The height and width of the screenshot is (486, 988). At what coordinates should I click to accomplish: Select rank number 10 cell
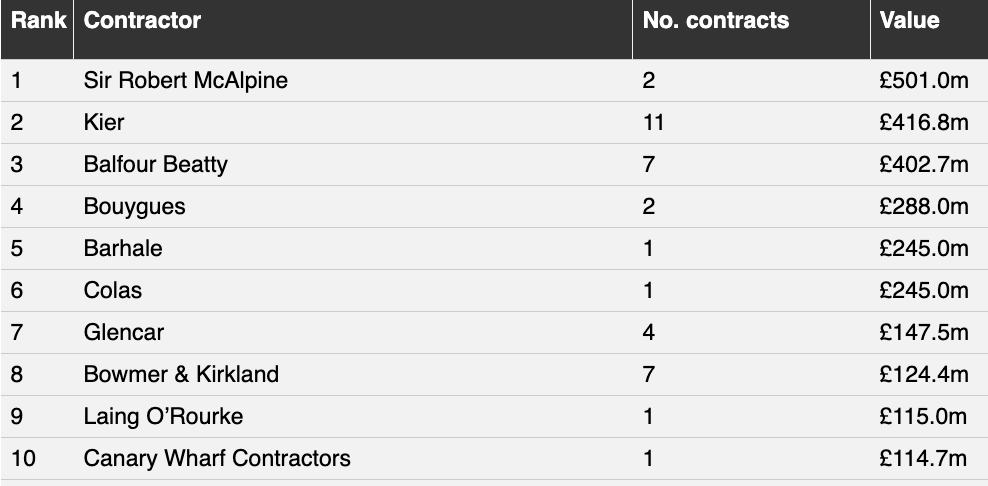[x=23, y=458]
